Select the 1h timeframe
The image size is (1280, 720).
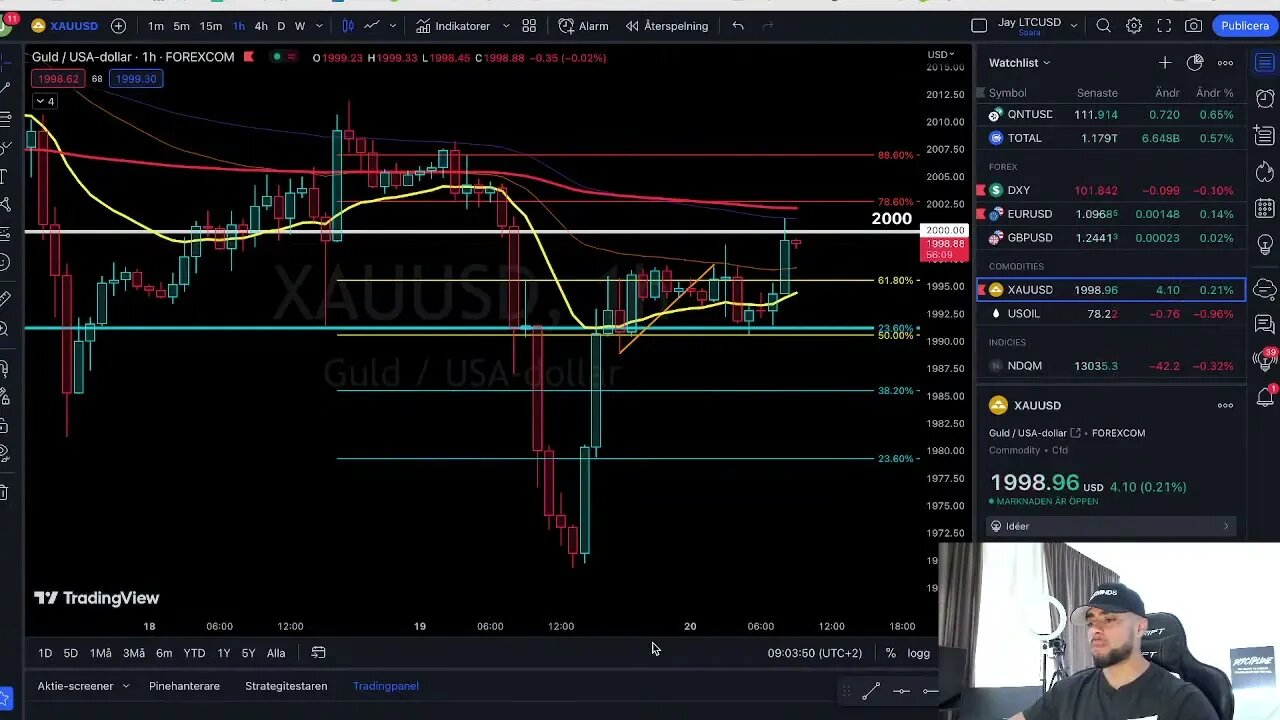(x=239, y=26)
